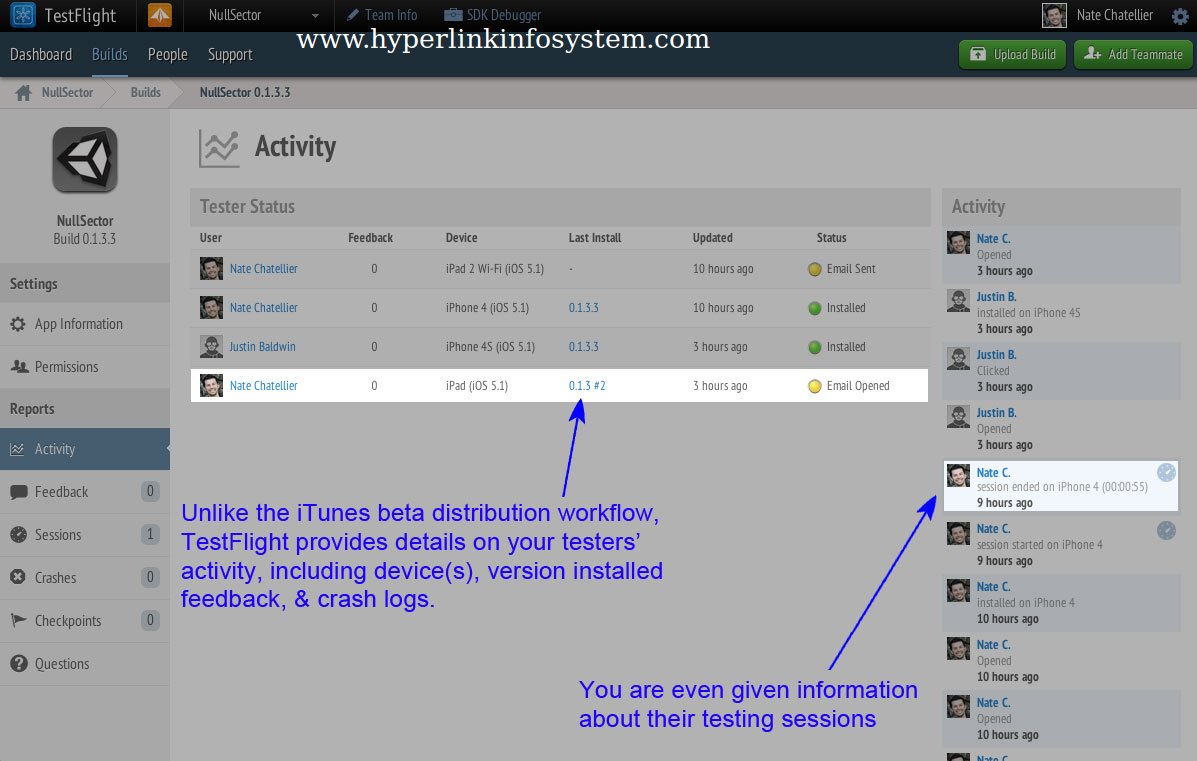Click Nate Chatellier link in iPad row
This screenshot has width=1197, height=761.
263,385
